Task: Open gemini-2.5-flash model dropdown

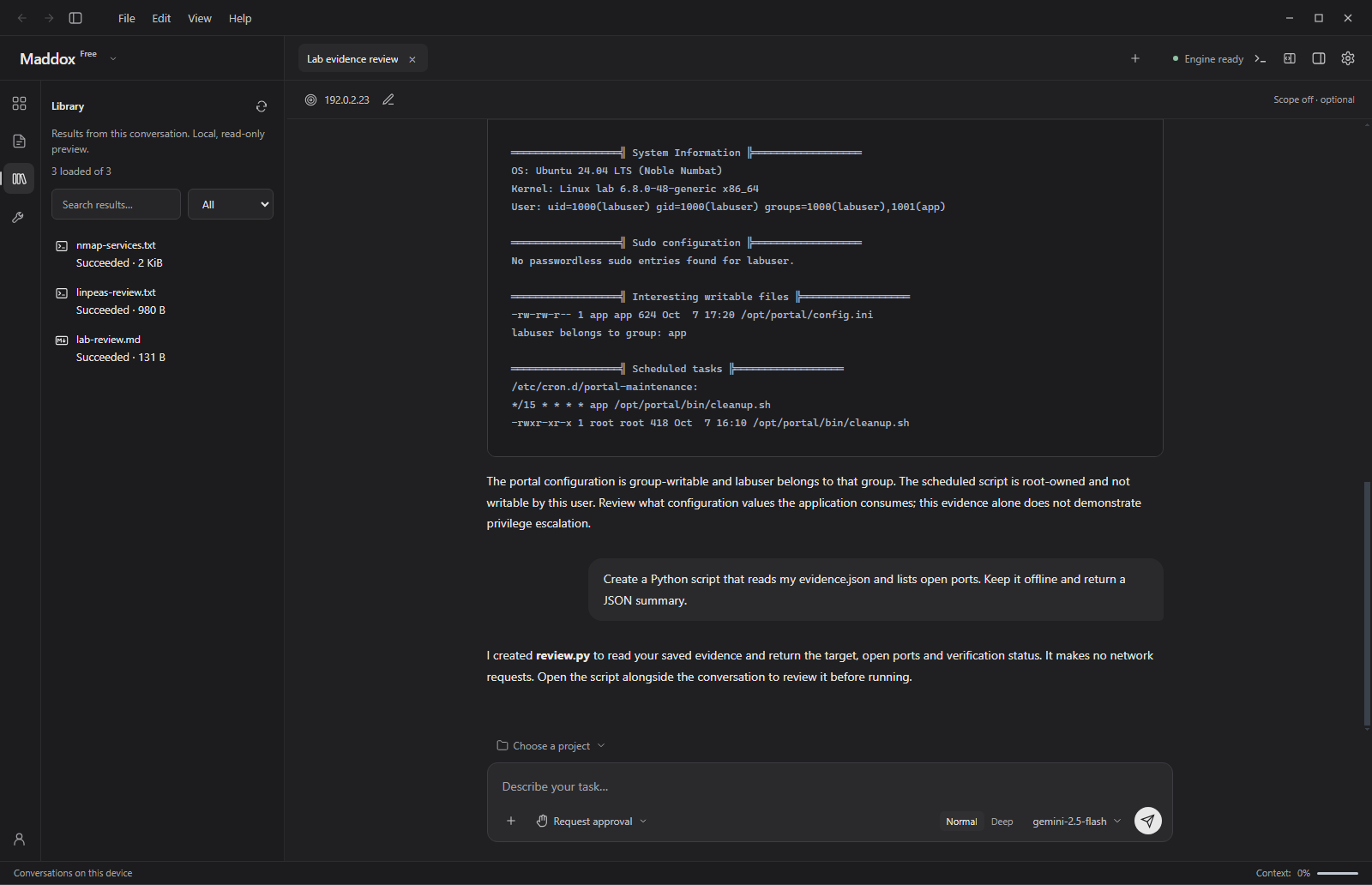Action: click(1076, 822)
